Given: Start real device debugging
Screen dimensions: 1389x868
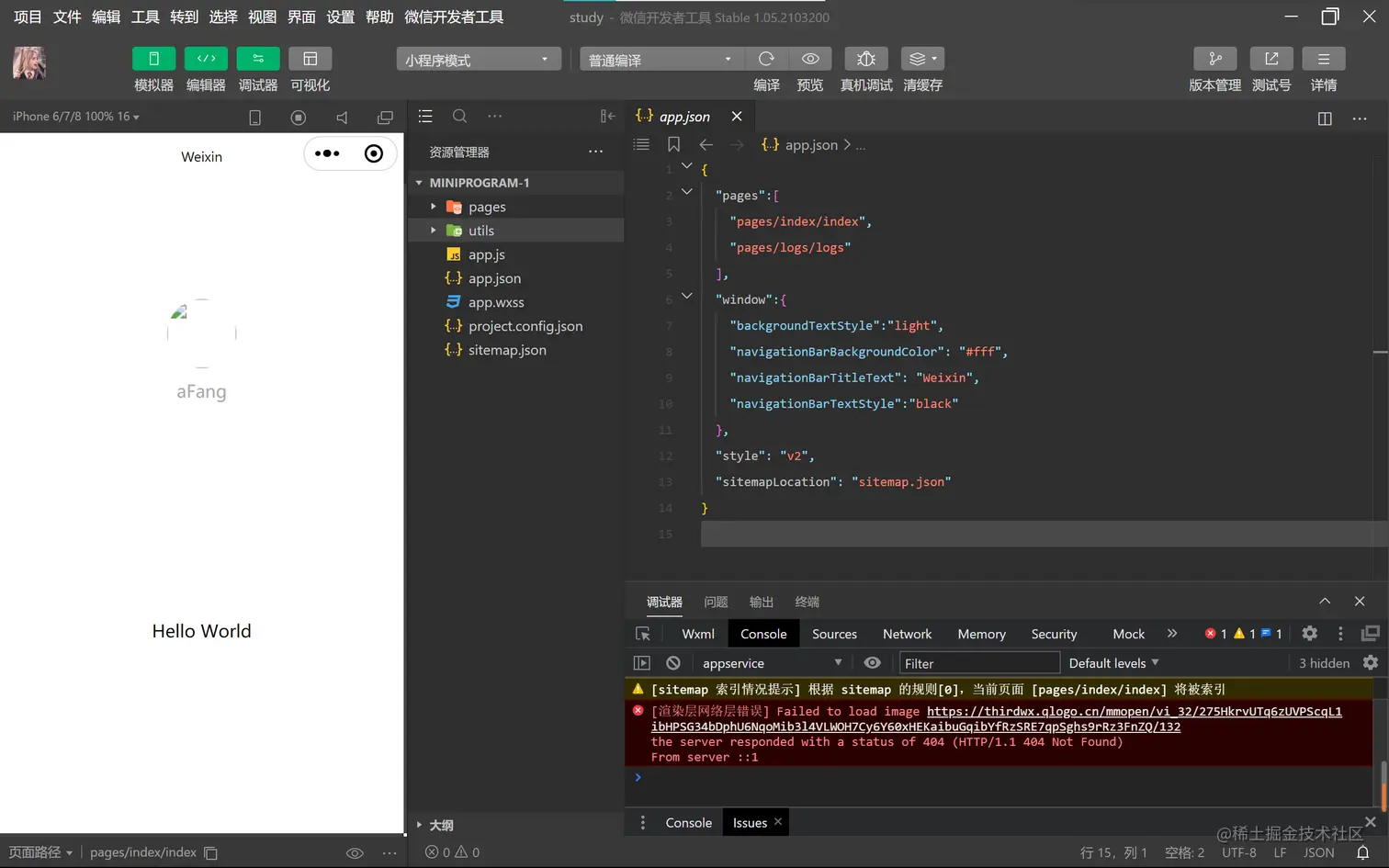Looking at the screenshot, I should tap(866, 59).
